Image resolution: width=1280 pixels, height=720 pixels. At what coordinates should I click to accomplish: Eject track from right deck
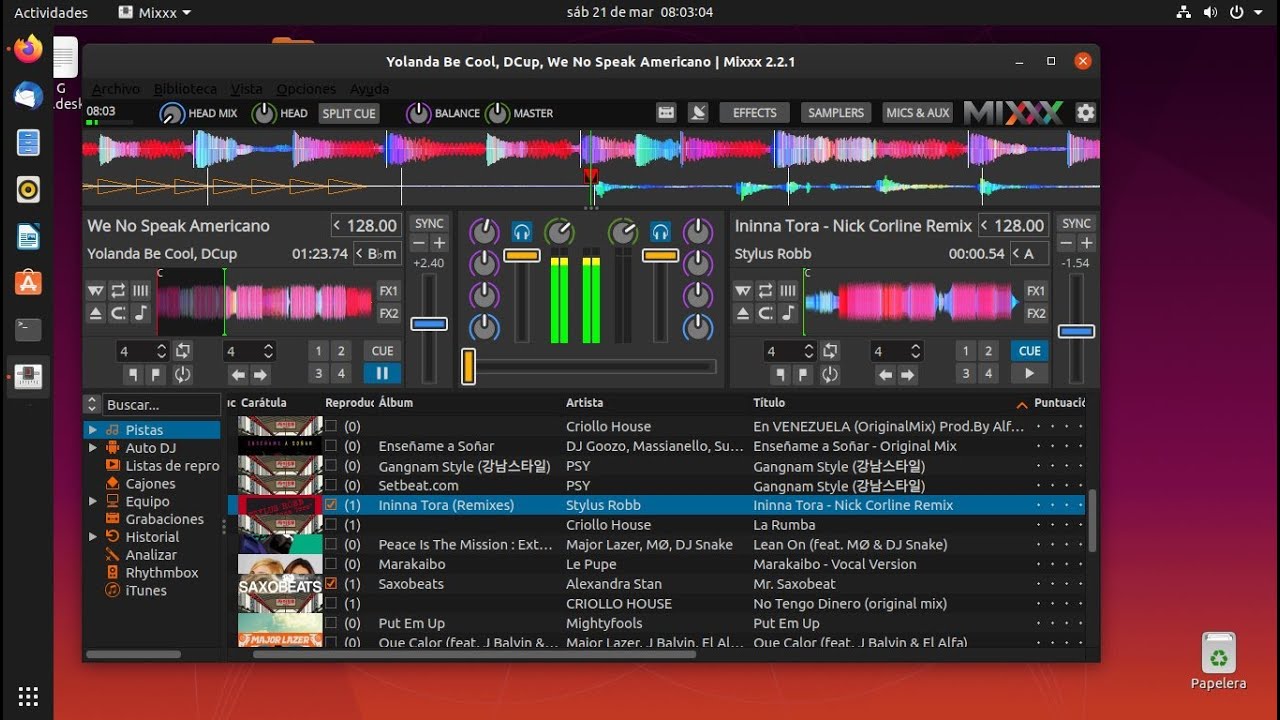(x=743, y=313)
